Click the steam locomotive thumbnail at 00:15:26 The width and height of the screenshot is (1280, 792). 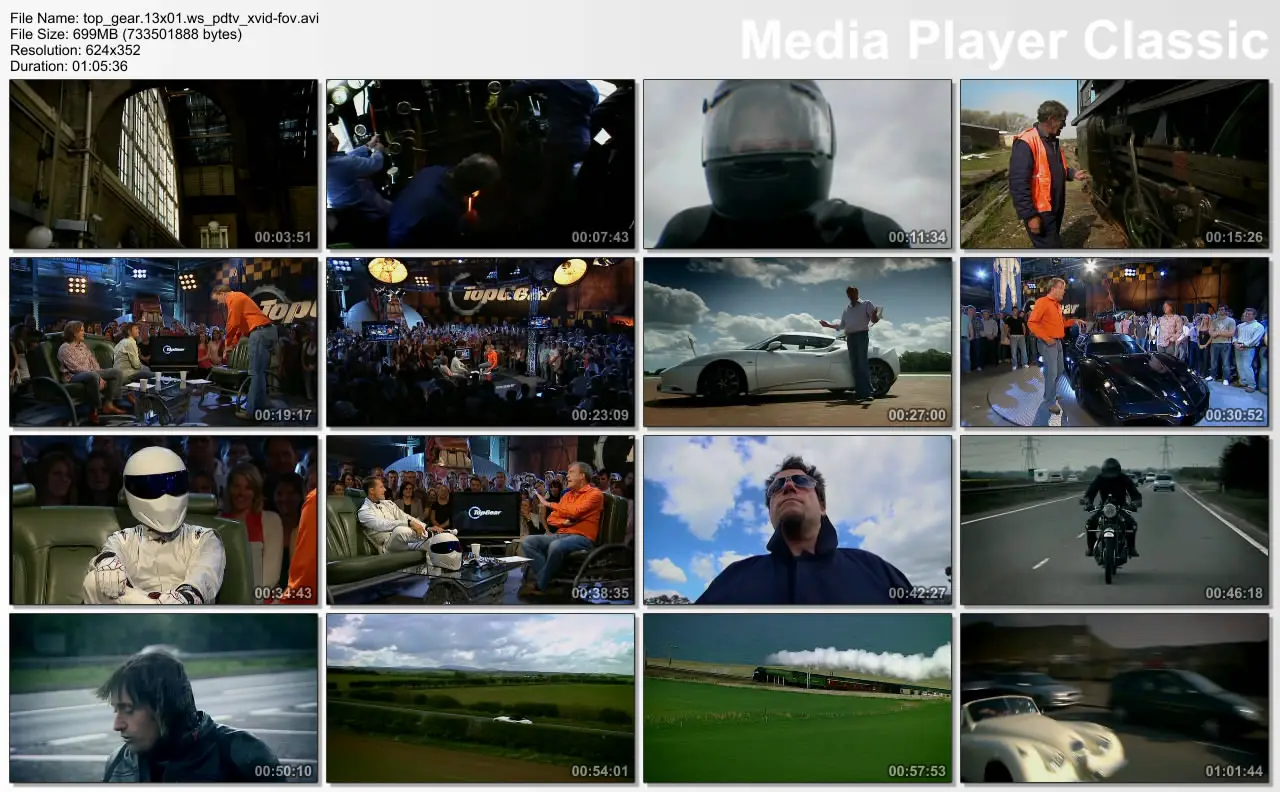[x=1115, y=164]
